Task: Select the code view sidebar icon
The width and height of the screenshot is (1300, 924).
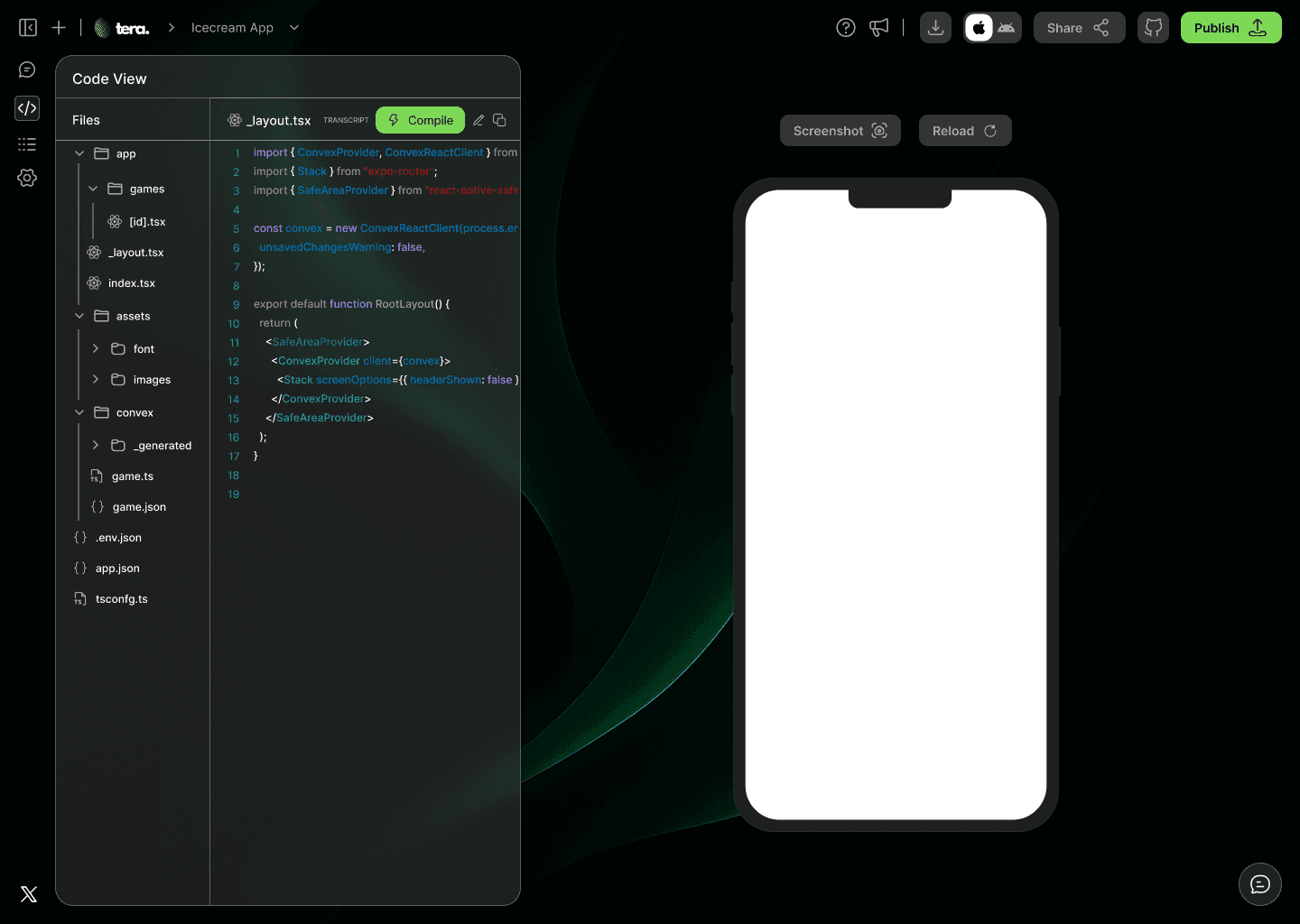Action: (x=27, y=108)
